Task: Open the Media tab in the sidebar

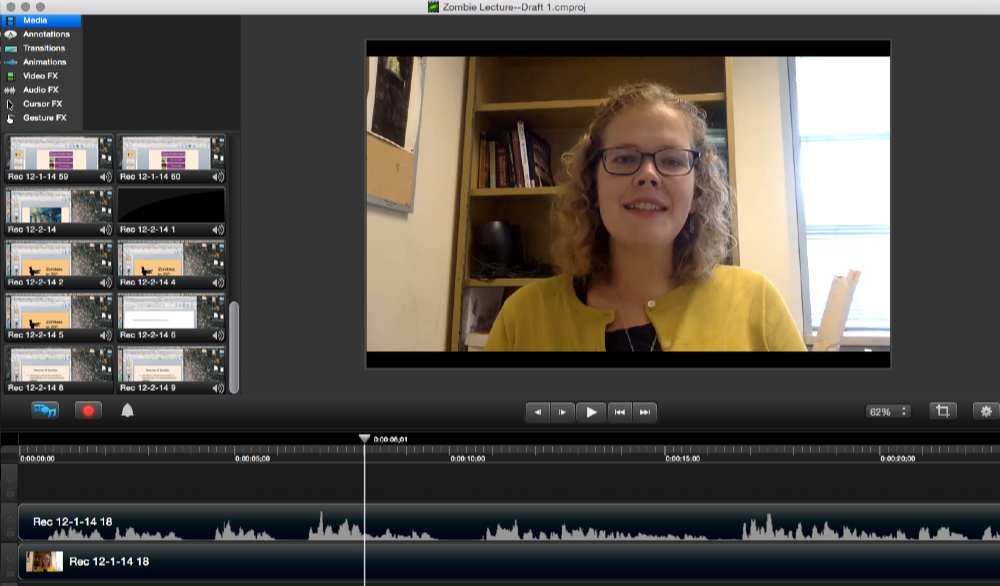Action: coord(41,20)
